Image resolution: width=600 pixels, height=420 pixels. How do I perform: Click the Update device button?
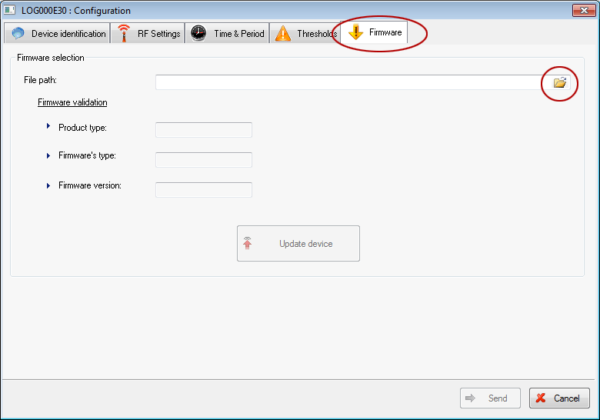pos(298,243)
